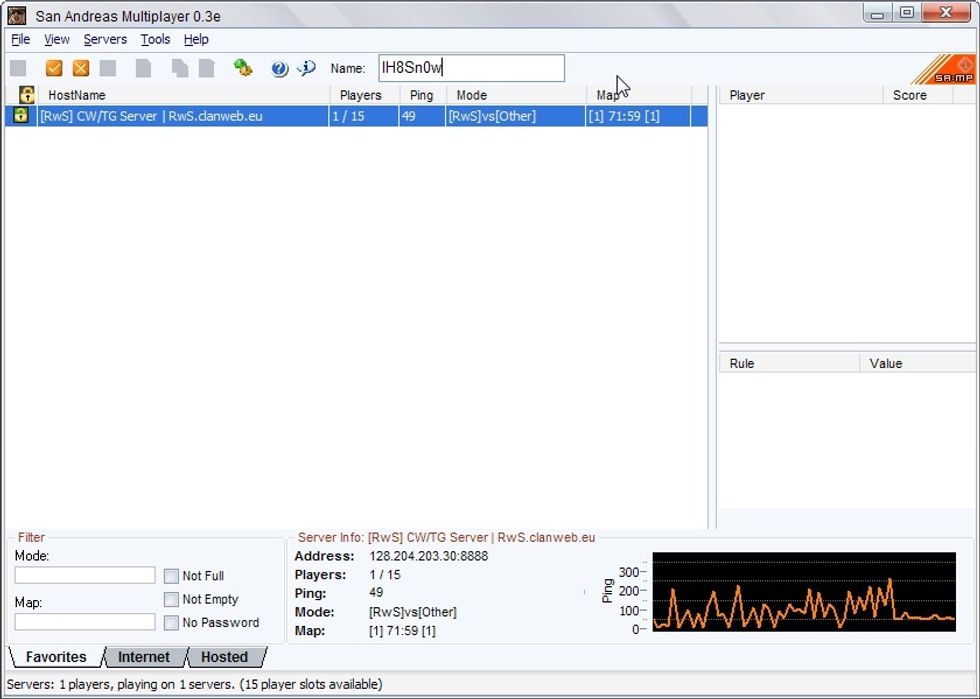Image resolution: width=980 pixels, height=699 pixels.
Task: Focus the Name input field
Action: (x=471, y=68)
